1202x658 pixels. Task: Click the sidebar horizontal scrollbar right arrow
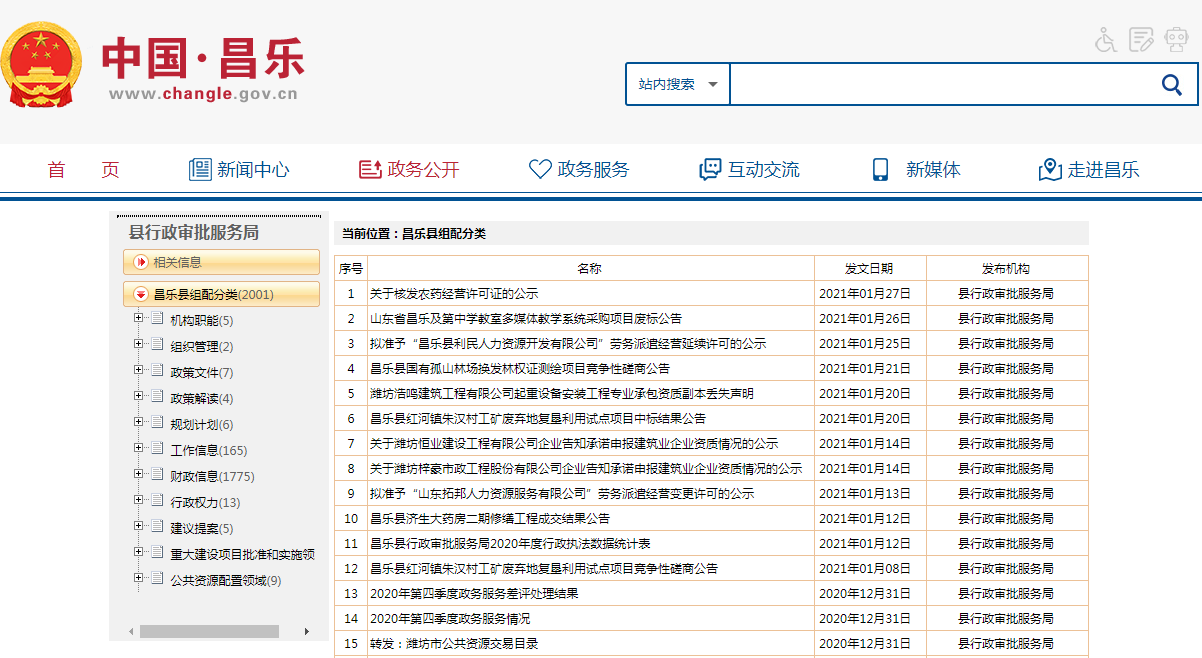[x=307, y=632]
